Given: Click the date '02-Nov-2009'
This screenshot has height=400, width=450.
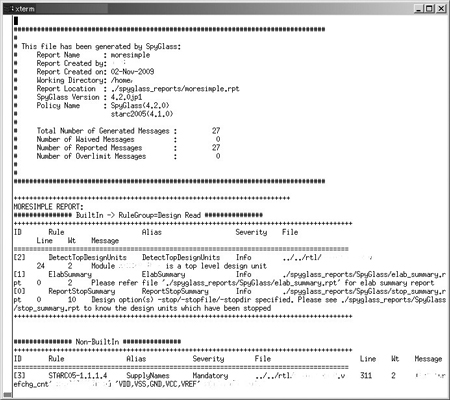Looking at the screenshot, I should pyautogui.click(x=132, y=72).
